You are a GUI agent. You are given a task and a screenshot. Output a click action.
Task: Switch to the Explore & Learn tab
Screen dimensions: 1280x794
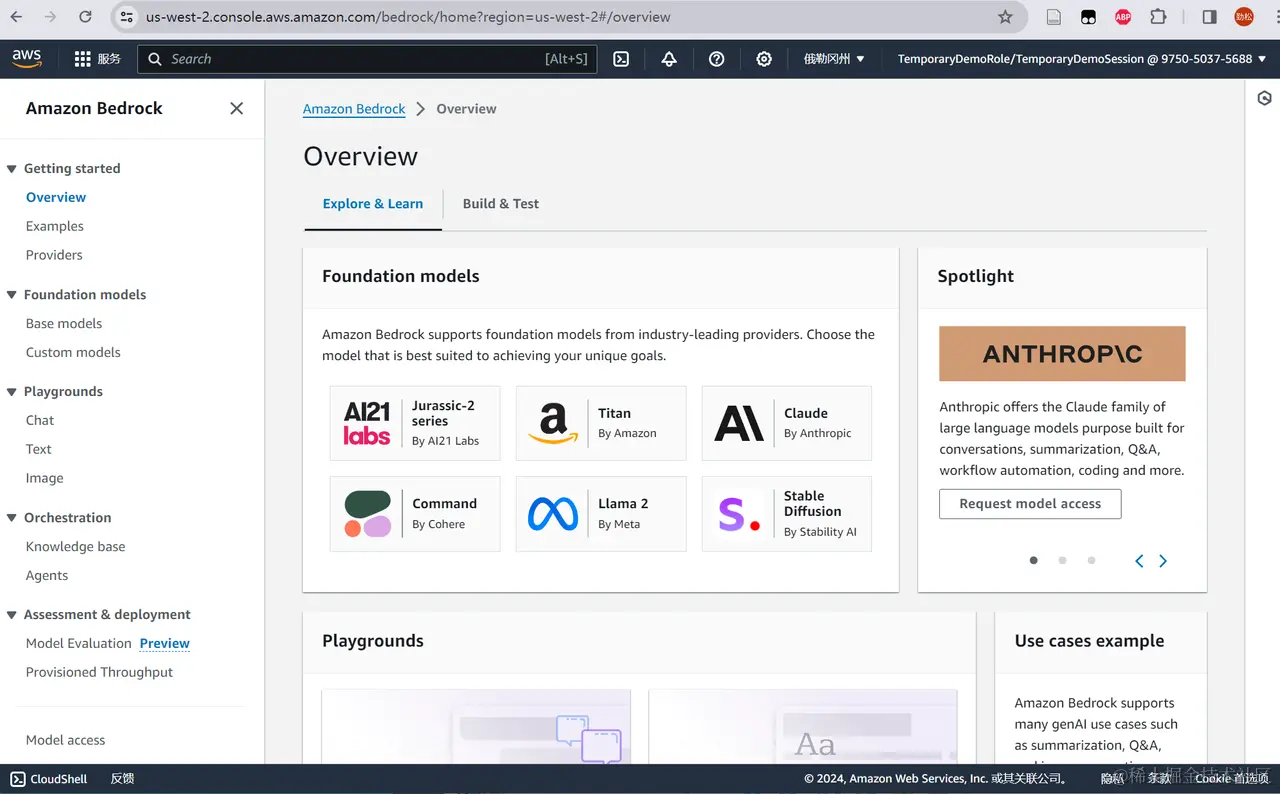coord(373,204)
